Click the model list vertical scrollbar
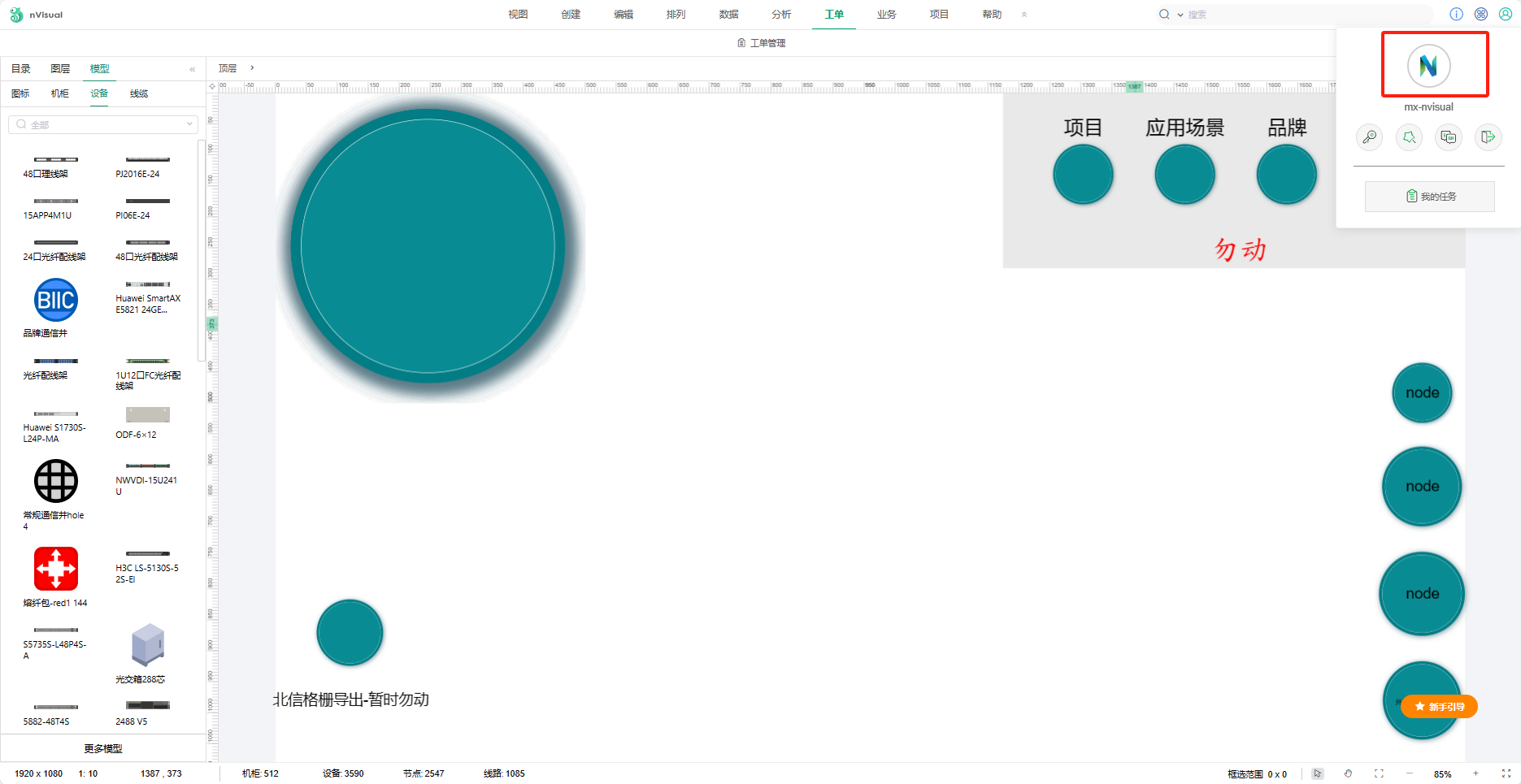The height and width of the screenshot is (784, 1521). click(202, 250)
